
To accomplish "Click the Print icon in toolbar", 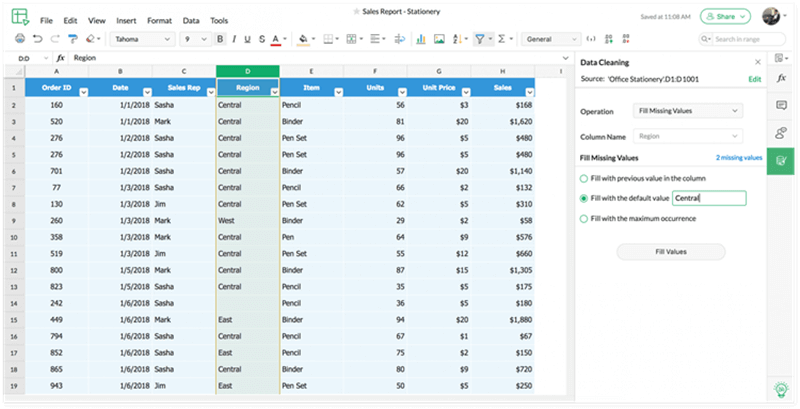I will point(20,39).
